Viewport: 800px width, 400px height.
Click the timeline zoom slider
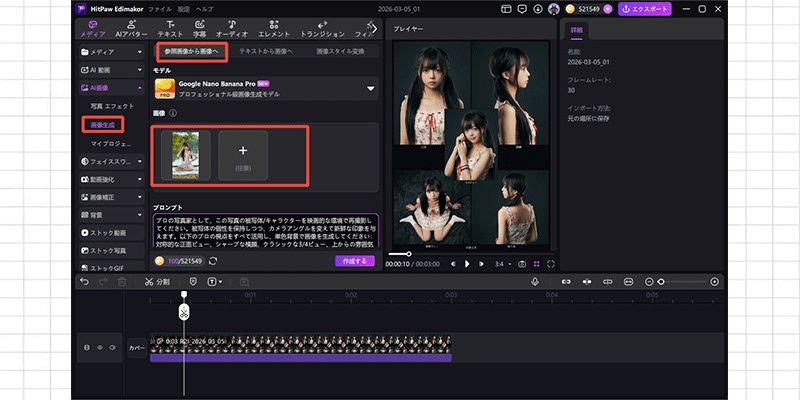[x=682, y=282]
